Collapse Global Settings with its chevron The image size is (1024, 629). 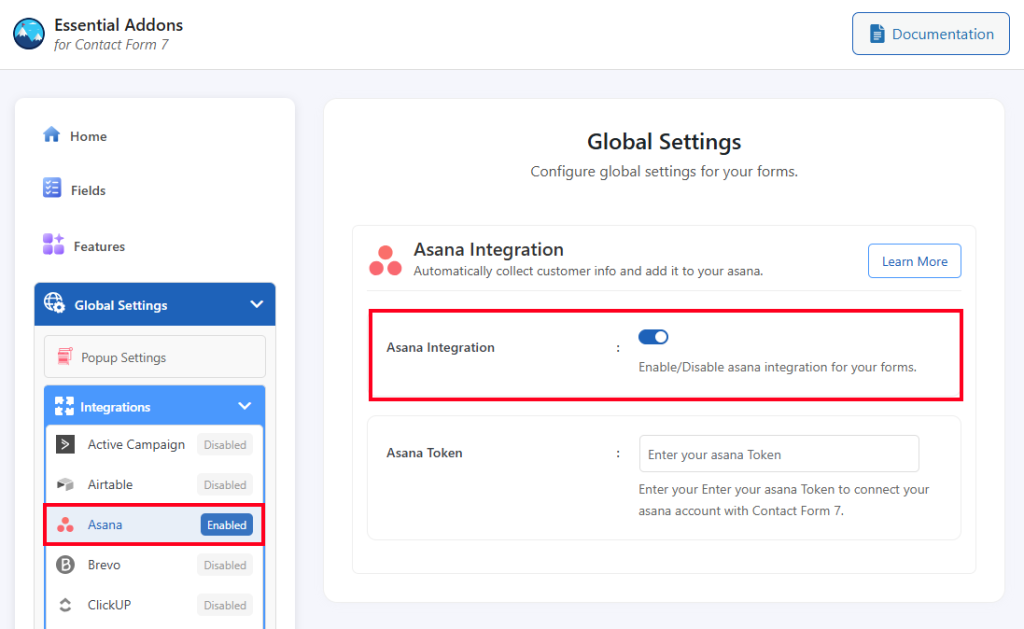(x=257, y=304)
